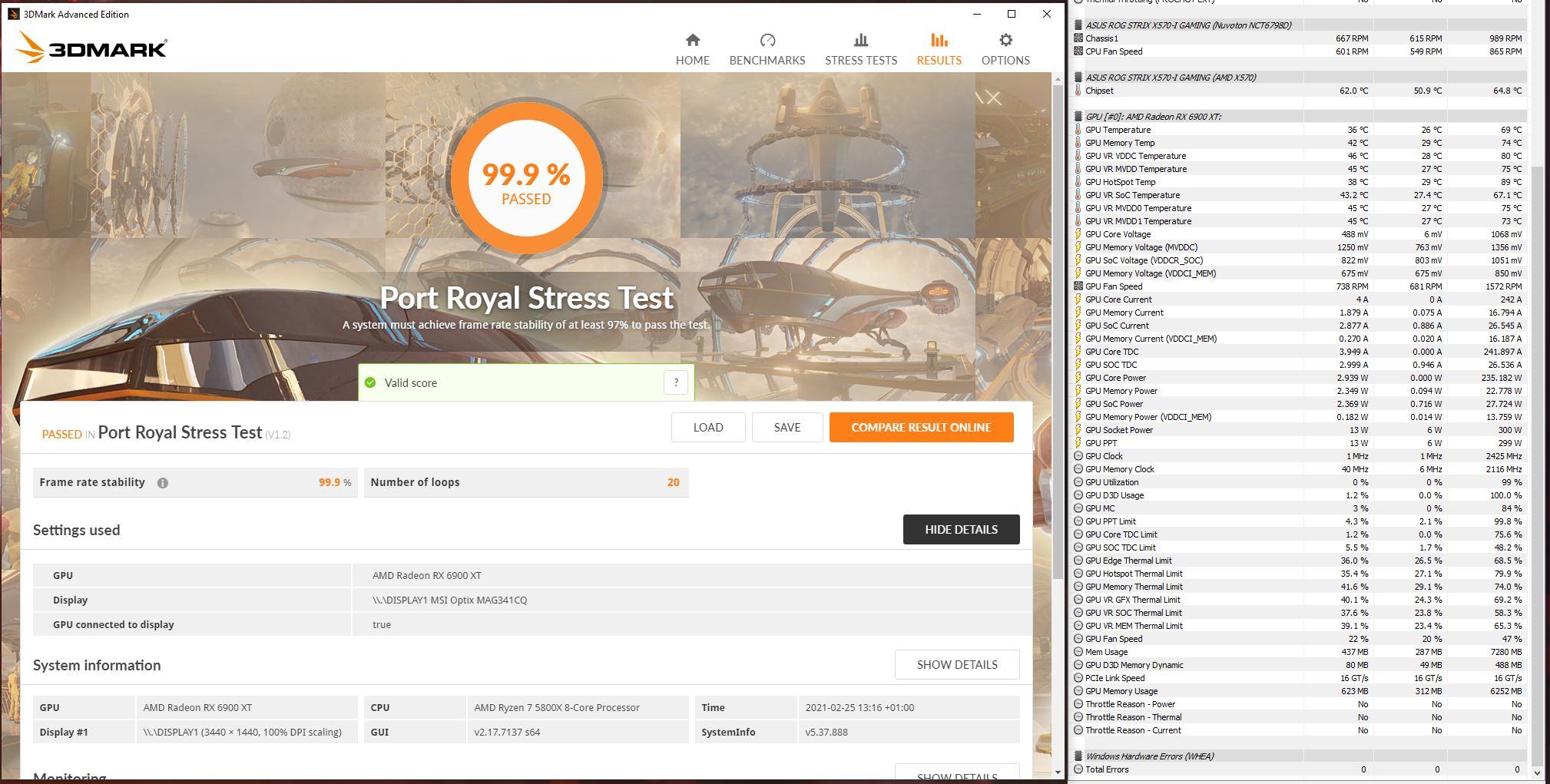This screenshot has height=784, width=1550.
Task: Select the GPU D3D Memory Dynamic row
Action: 1299,665
